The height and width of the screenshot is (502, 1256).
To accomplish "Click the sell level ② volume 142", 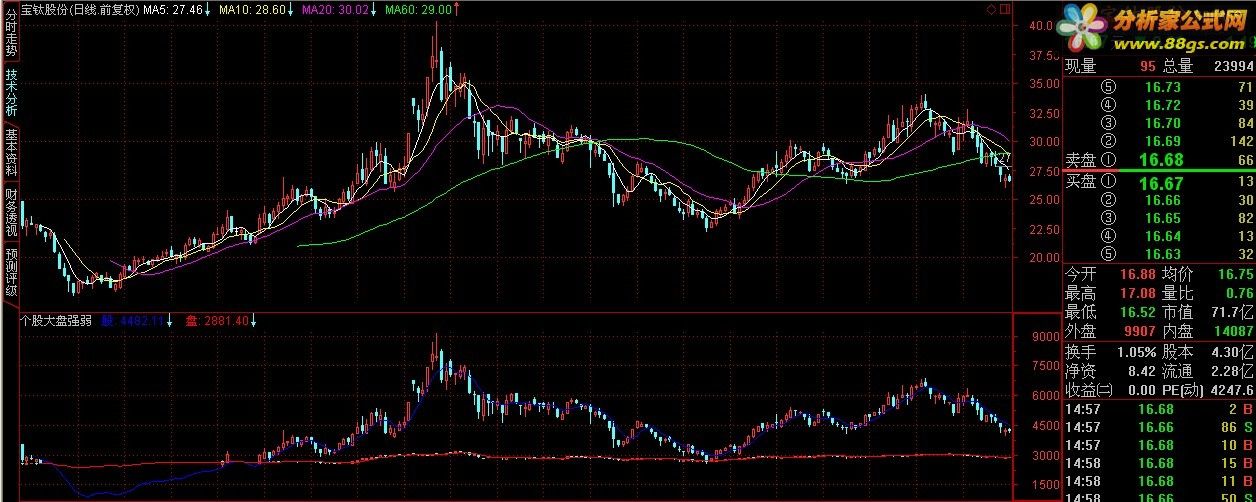I will (1241, 141).
